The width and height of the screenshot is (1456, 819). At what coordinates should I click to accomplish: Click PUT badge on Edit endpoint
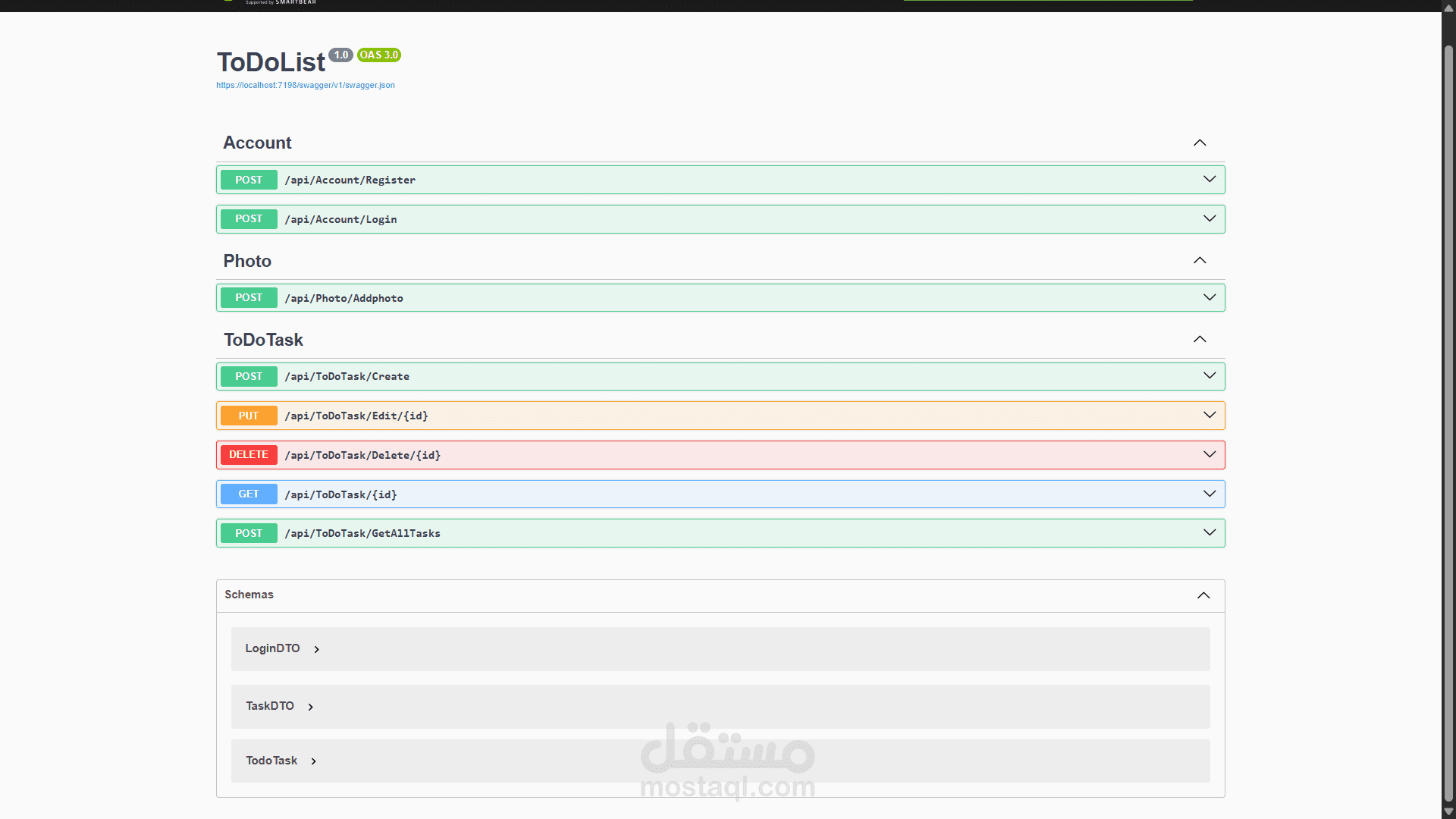[x=249, y=416]
